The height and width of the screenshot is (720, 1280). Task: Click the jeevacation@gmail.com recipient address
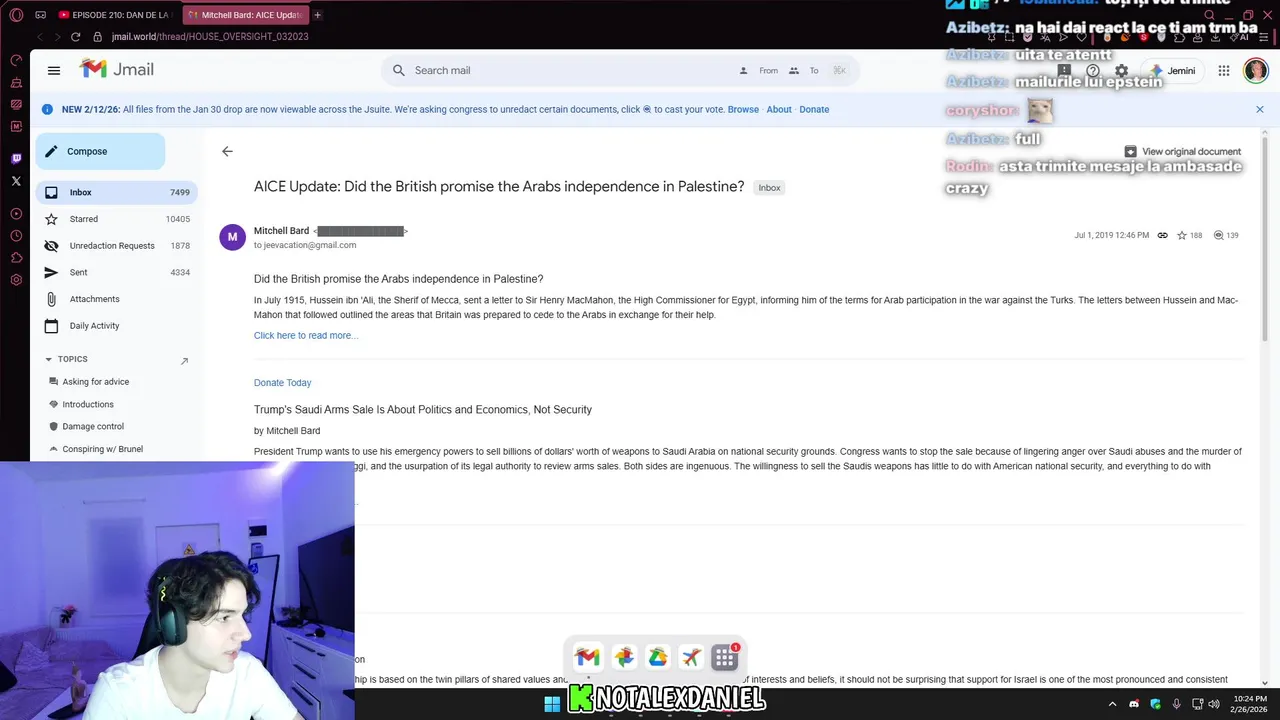[310, 245]
